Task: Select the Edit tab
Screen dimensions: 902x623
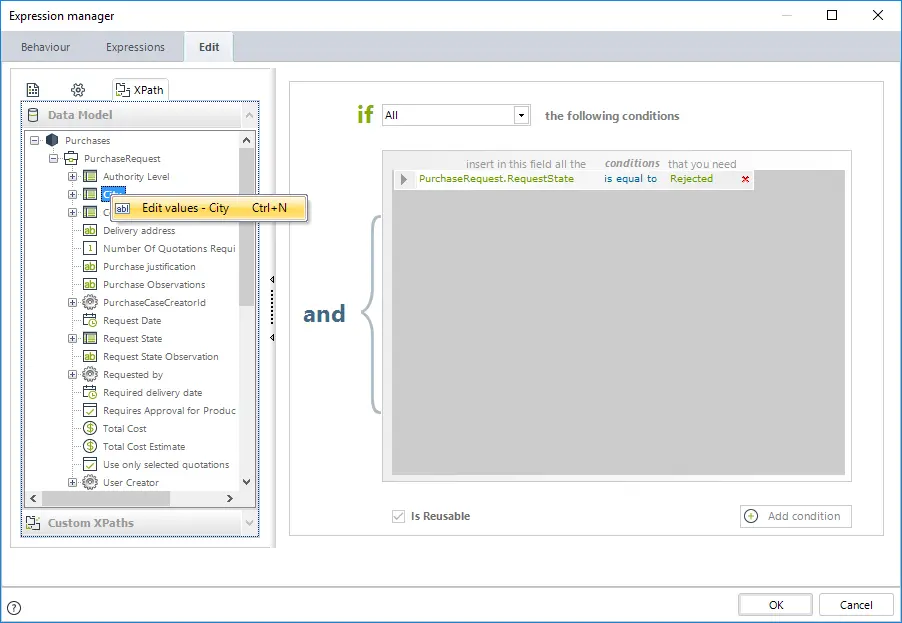Action: point(209,47)
